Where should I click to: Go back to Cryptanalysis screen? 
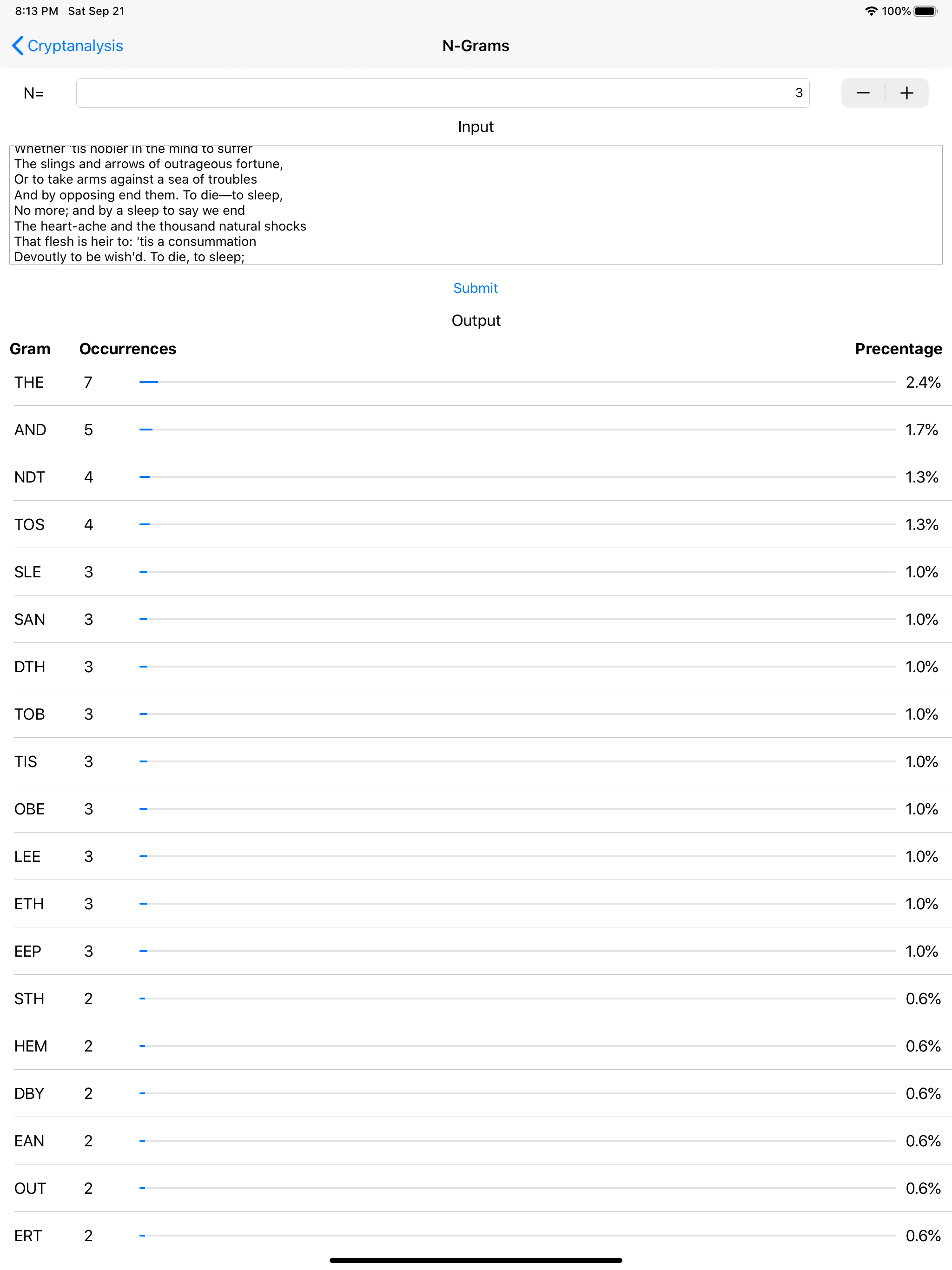67,46
